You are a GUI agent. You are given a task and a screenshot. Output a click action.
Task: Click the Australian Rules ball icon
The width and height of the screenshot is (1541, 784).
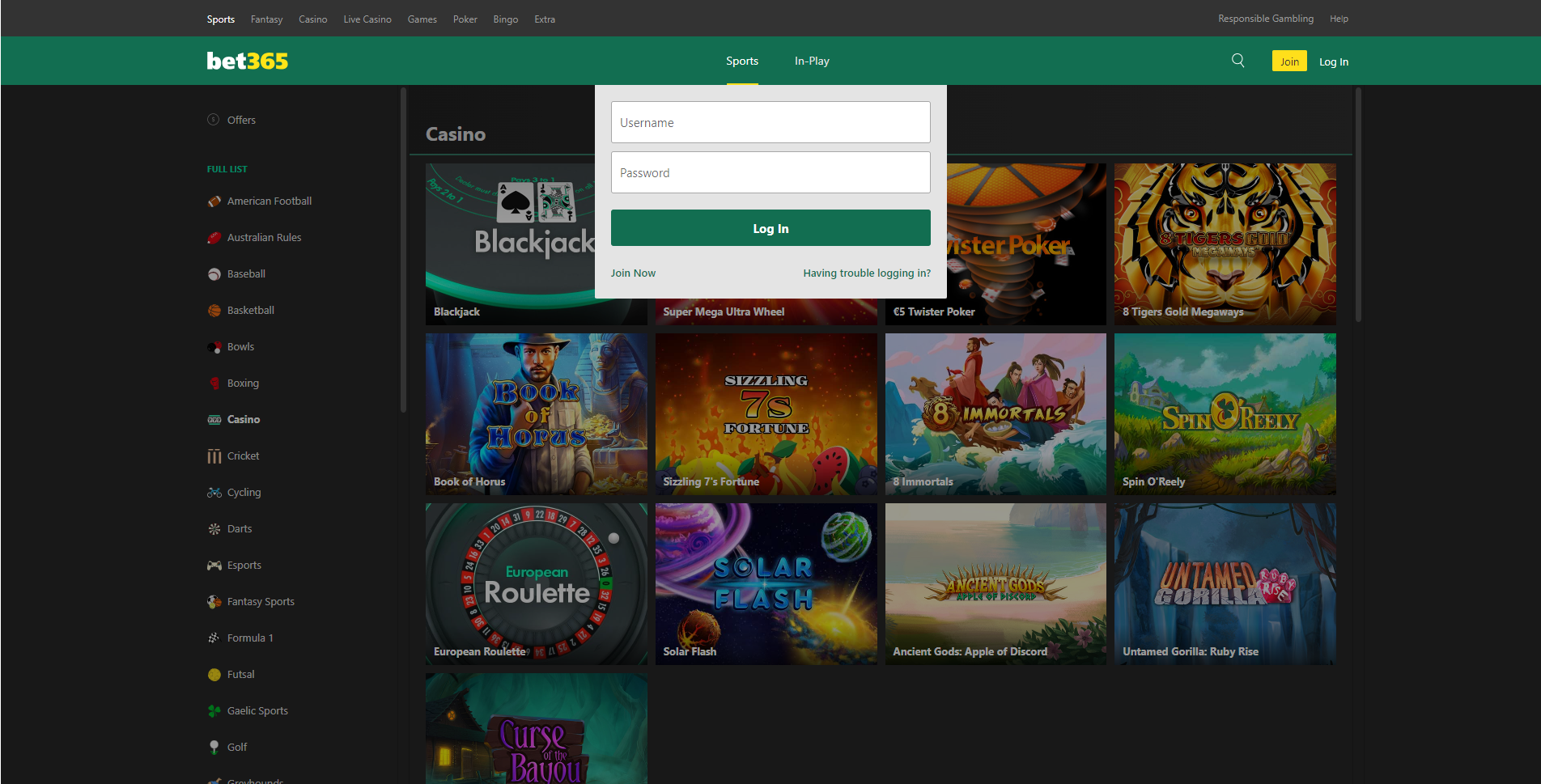point(214,237)
